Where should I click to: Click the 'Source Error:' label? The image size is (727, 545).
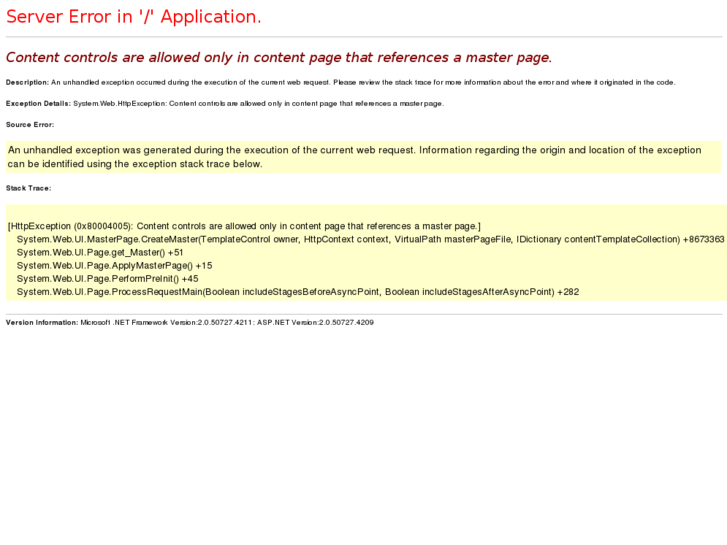pyautogui.click(x=30, y=125)
